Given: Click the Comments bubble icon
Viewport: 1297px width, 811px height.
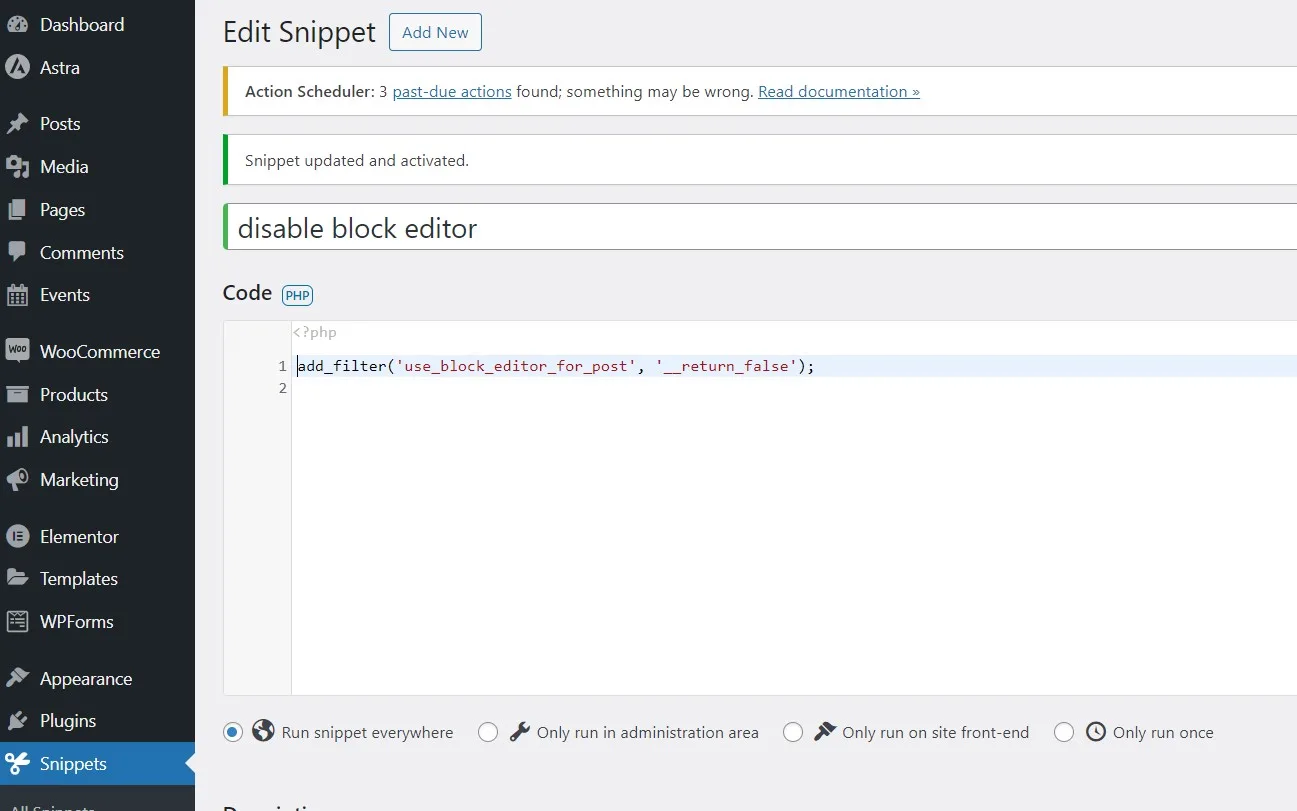Looking at the screenshot, I should [x=17, y=253].
